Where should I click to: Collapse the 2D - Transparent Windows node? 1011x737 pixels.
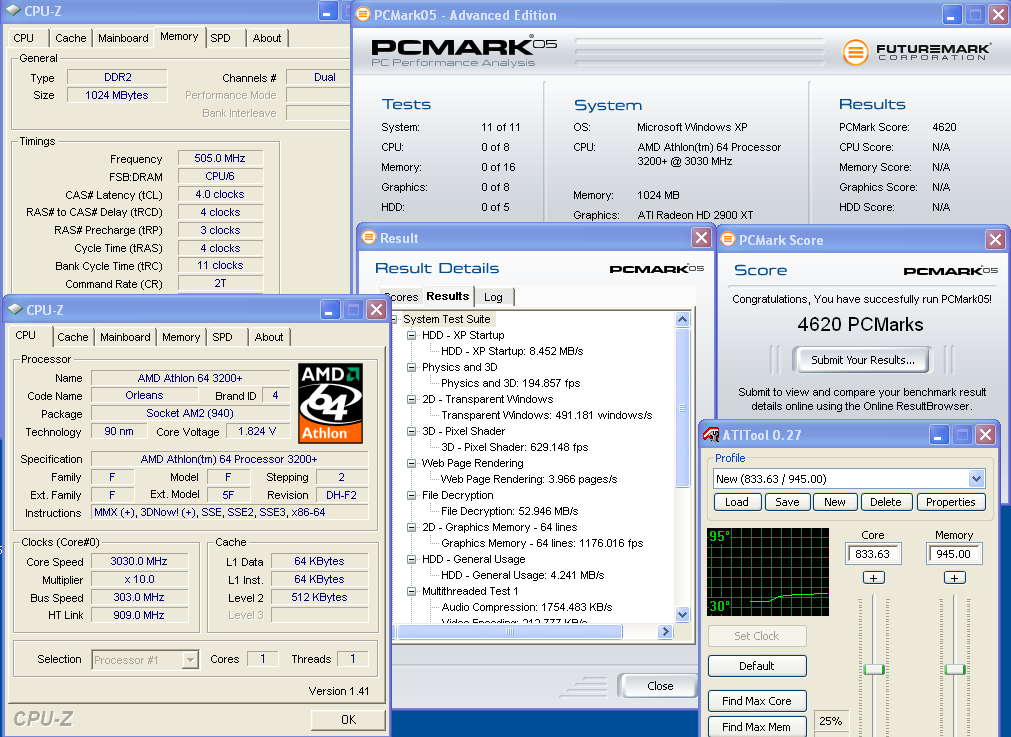click(x=411, y=399)
